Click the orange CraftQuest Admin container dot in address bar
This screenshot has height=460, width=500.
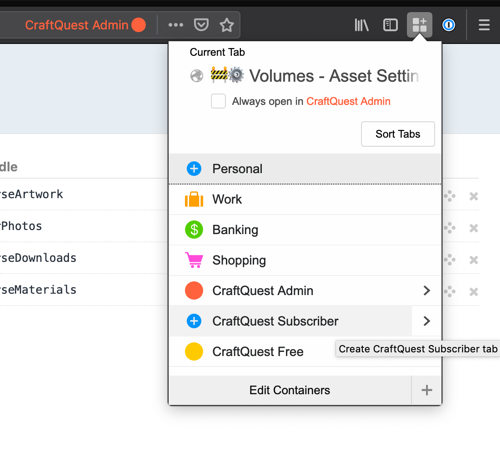click(x=138, y=25)
